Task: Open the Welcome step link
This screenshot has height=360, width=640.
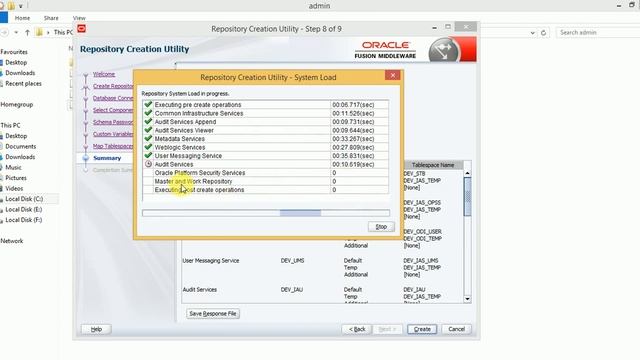Action: click(x=104, y=74)
